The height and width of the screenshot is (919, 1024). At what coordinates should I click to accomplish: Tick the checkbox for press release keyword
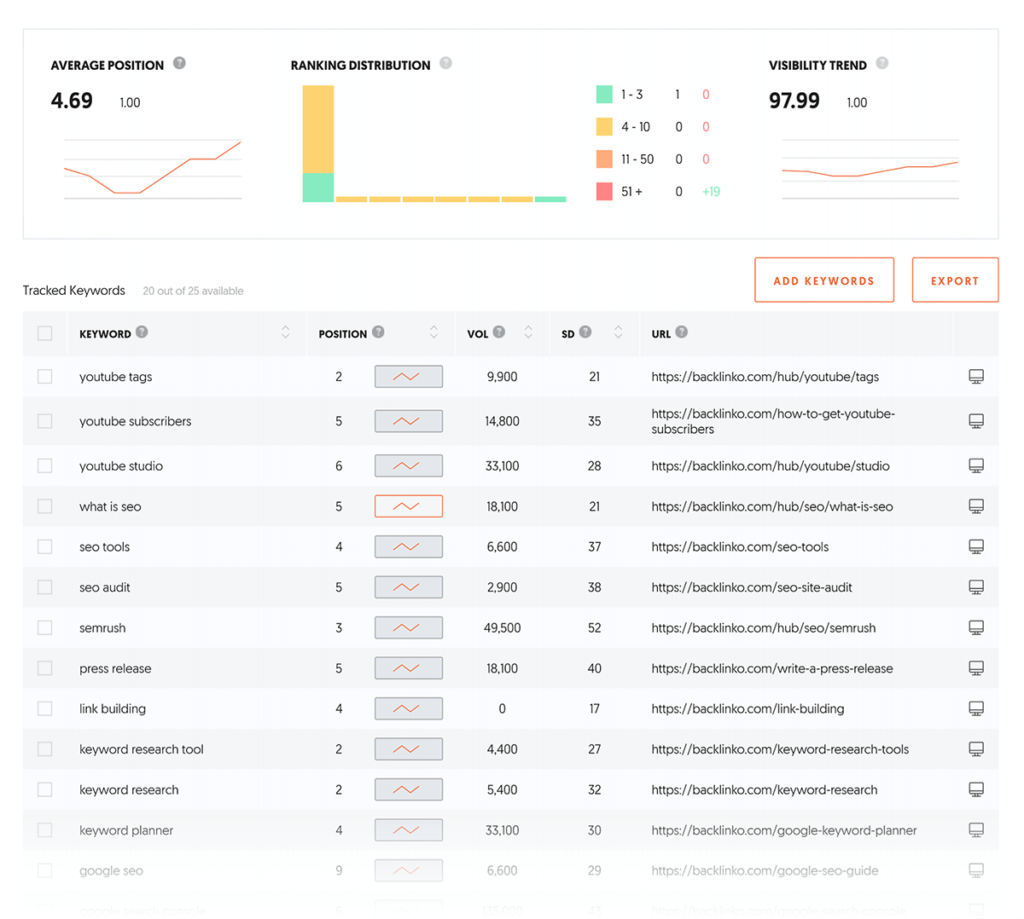pos(45,668)
